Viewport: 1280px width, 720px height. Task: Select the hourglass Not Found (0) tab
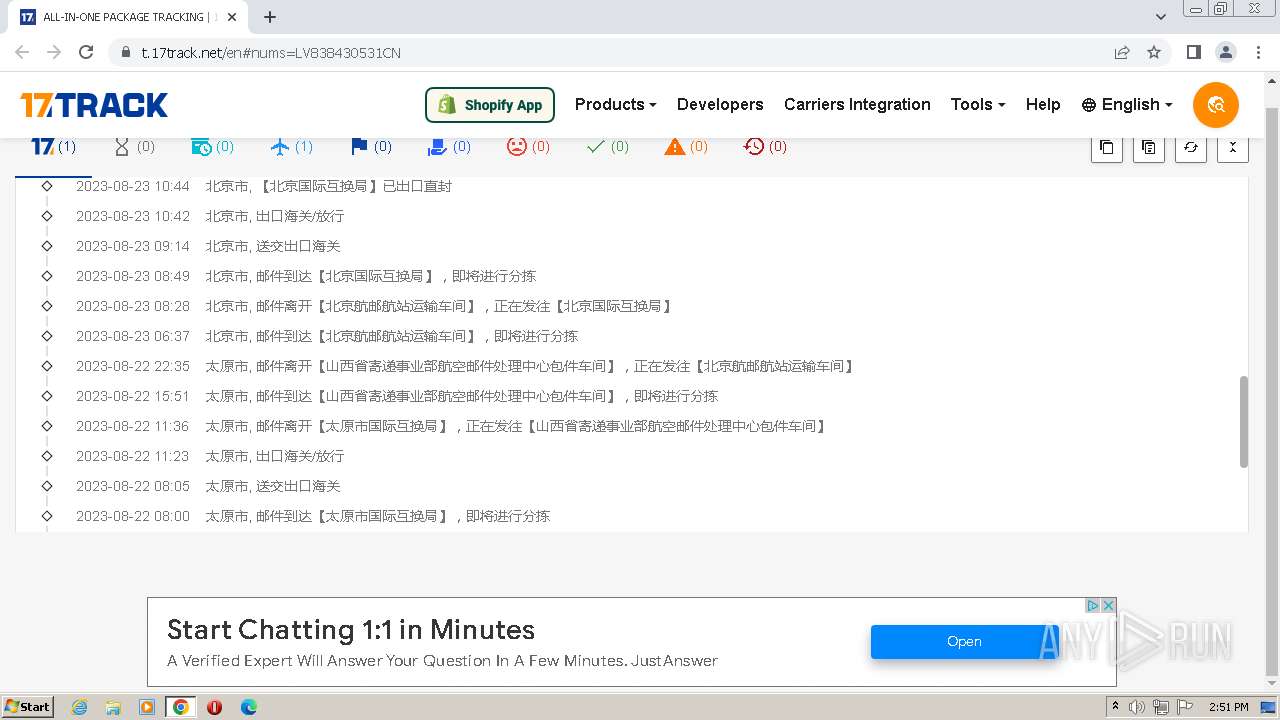tap(134, 146)
